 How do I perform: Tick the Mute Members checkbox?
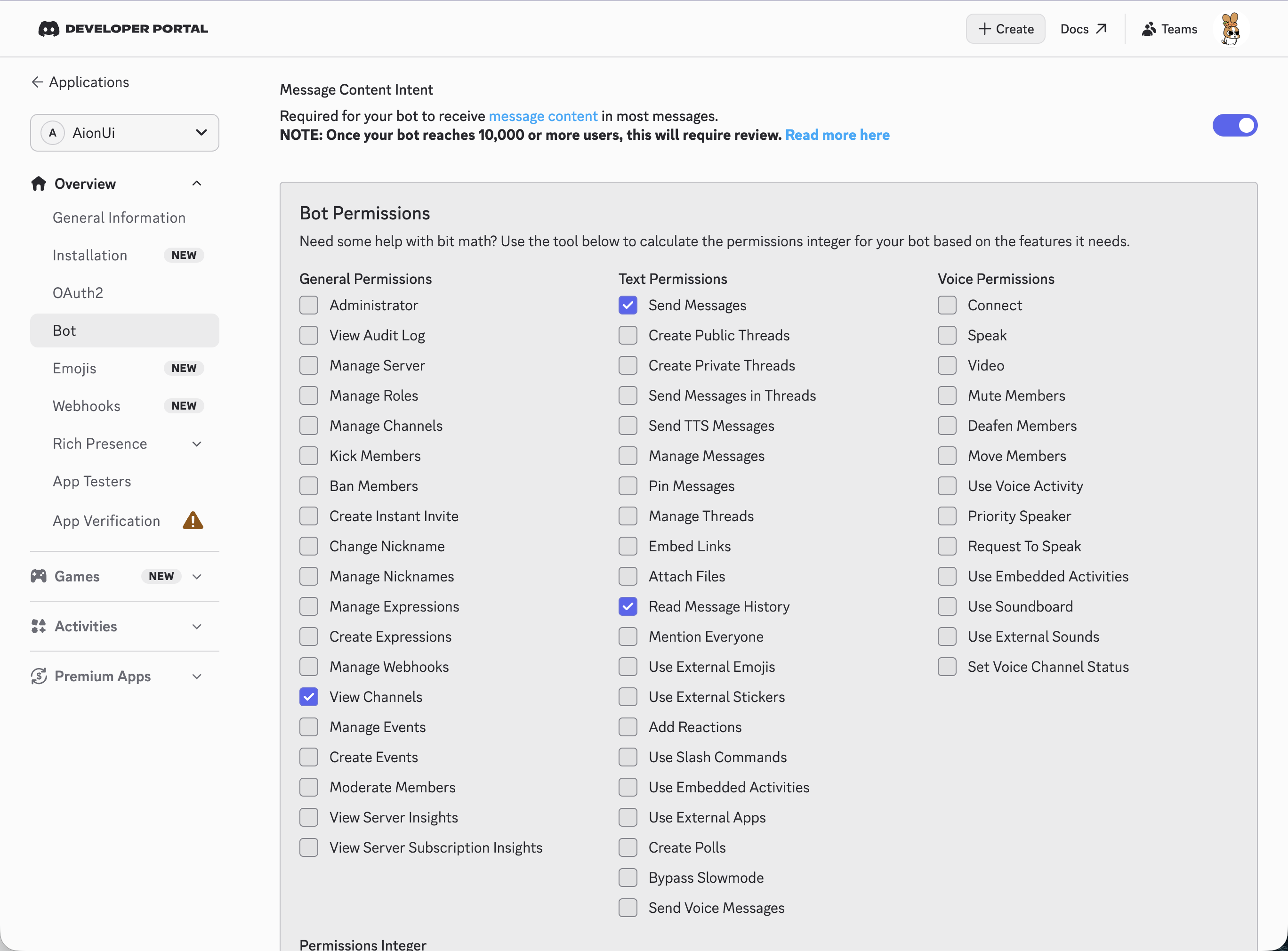(947, 395)
